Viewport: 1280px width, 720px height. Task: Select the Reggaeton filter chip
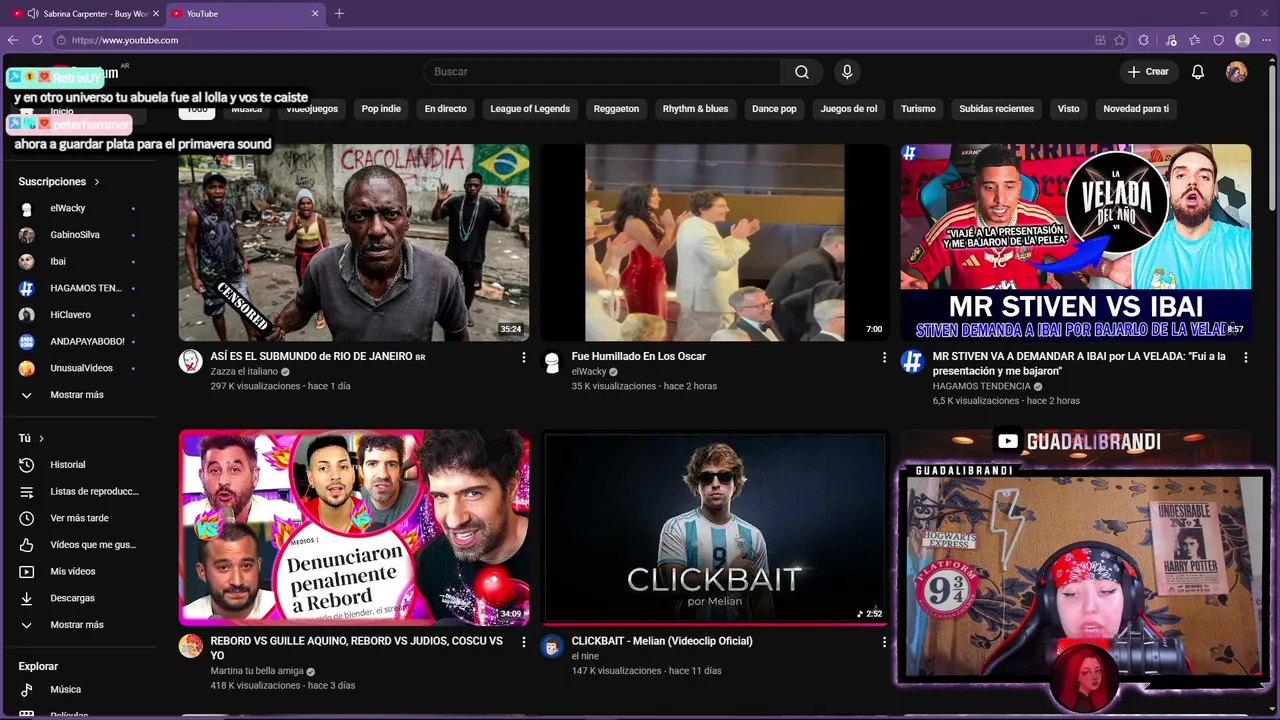click(x=616, y=109)
